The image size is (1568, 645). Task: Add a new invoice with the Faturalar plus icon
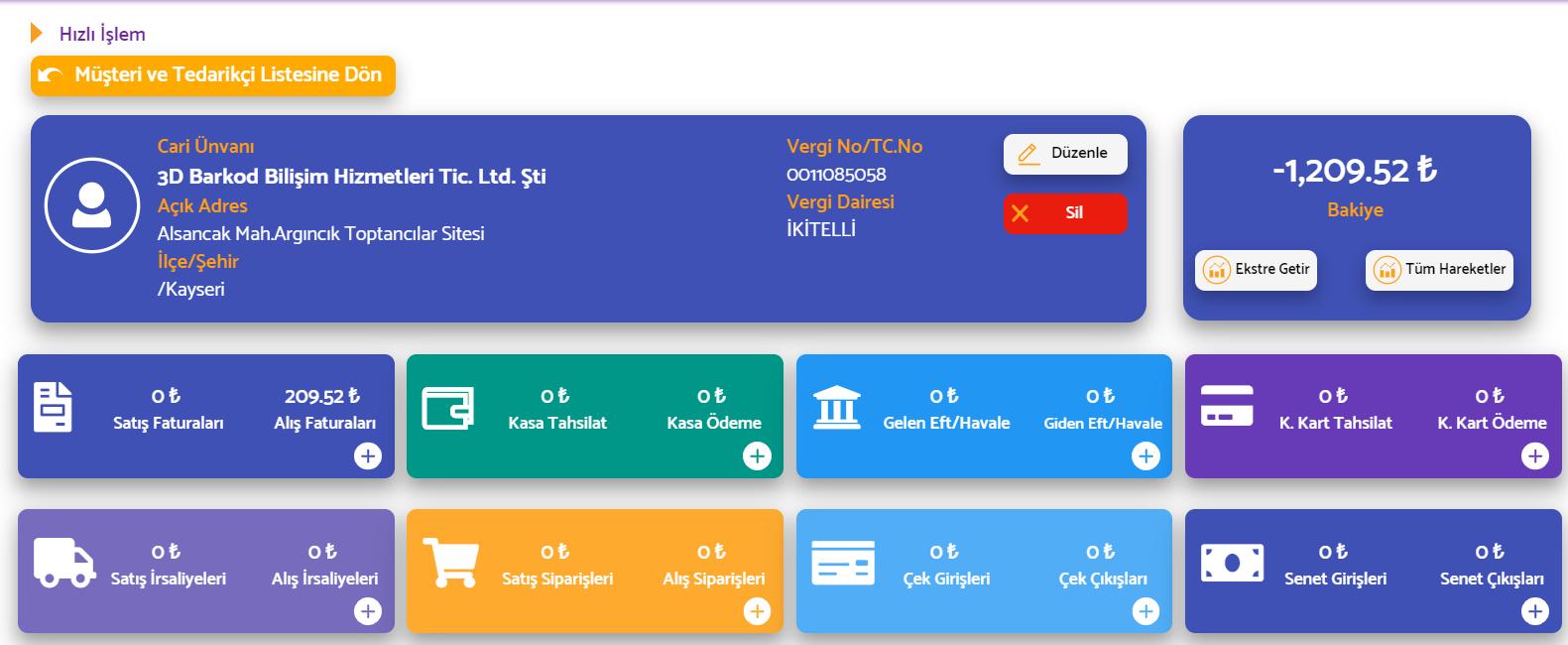click(368, 456)
